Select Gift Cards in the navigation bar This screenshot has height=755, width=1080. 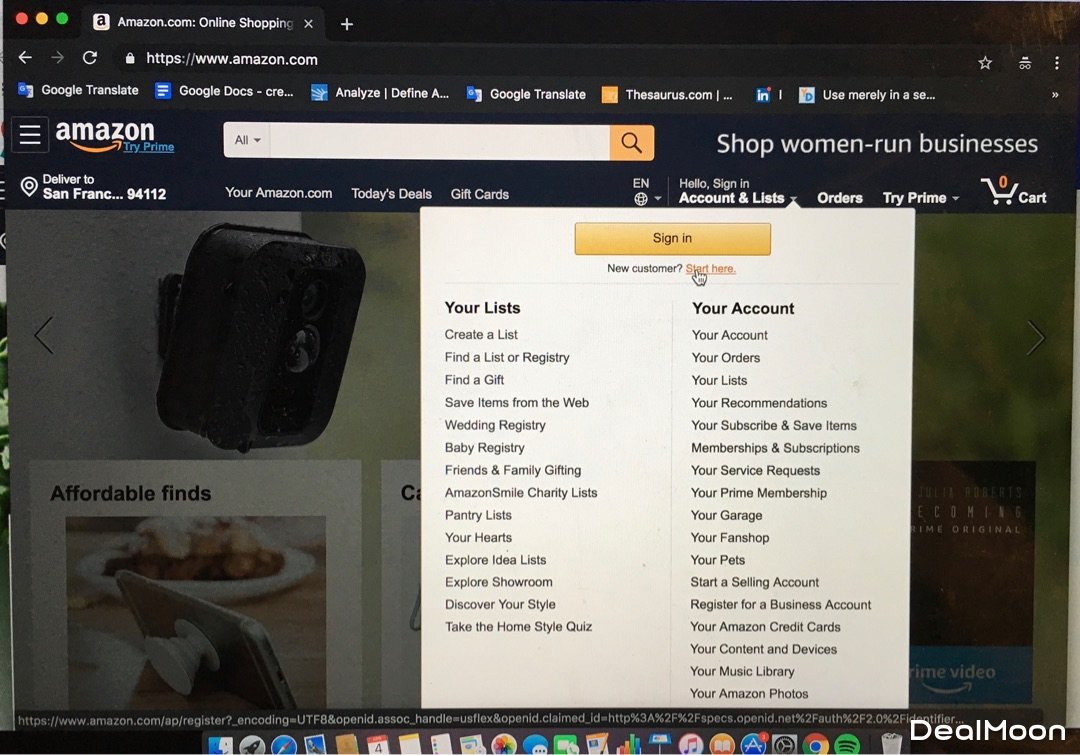point(479,194)
